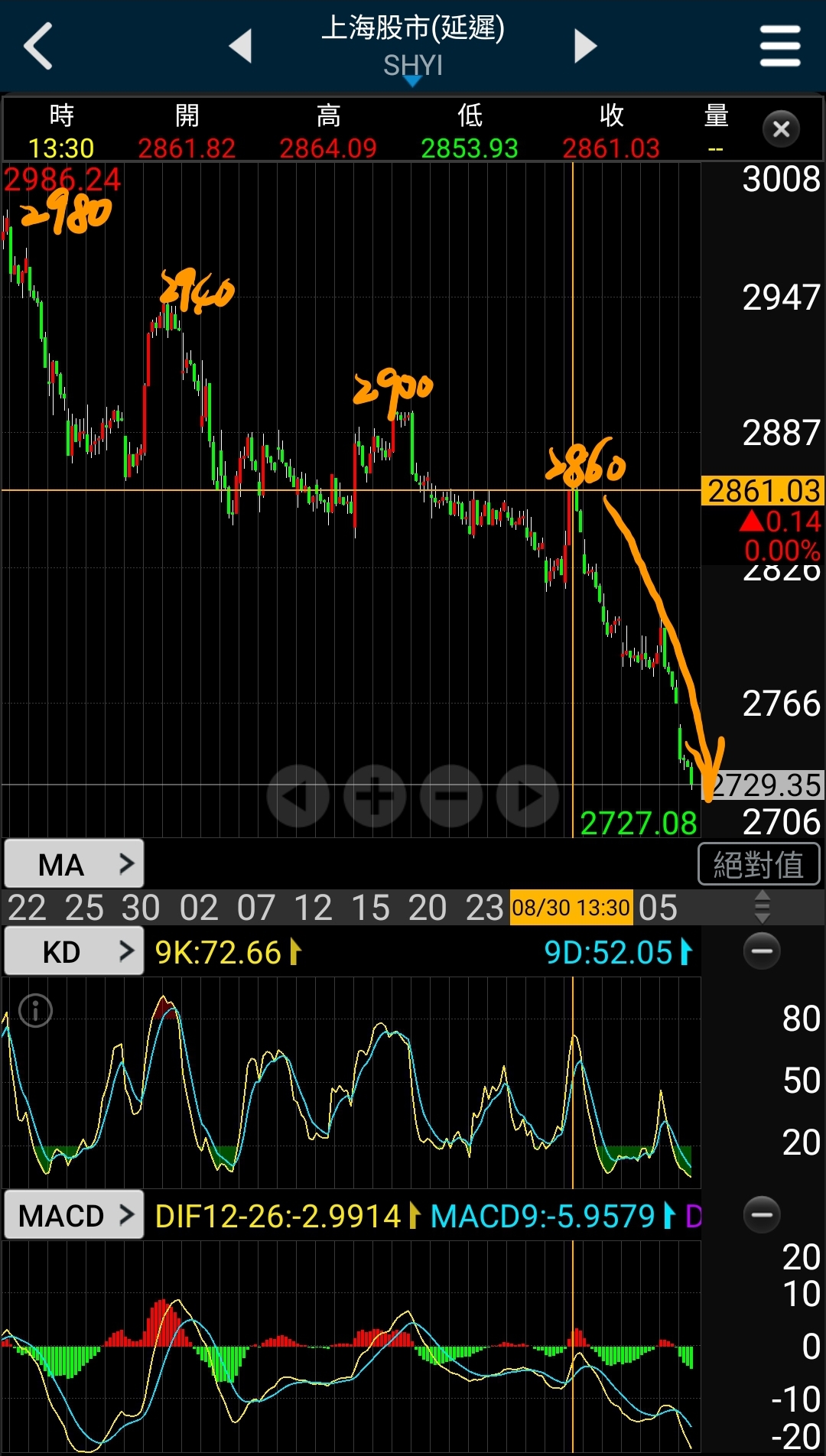
Task: Tap the 2861.03 current price label
Action: 763,490
